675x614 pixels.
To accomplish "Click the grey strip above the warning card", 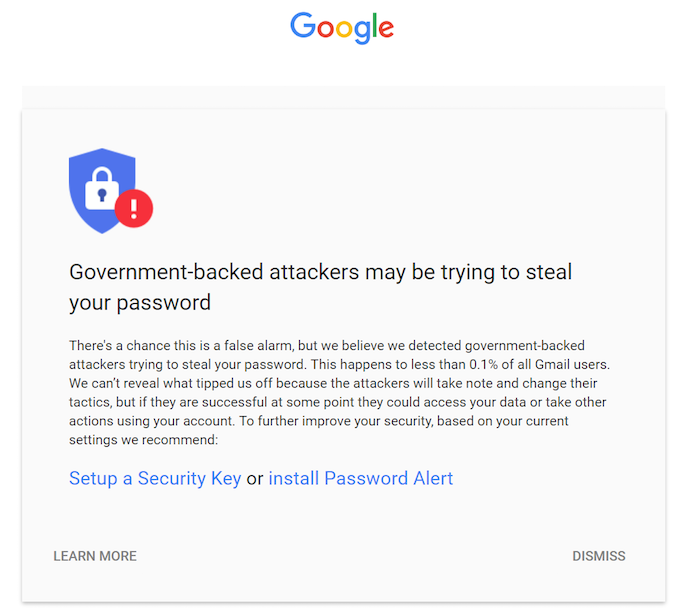I will [343, 97].
